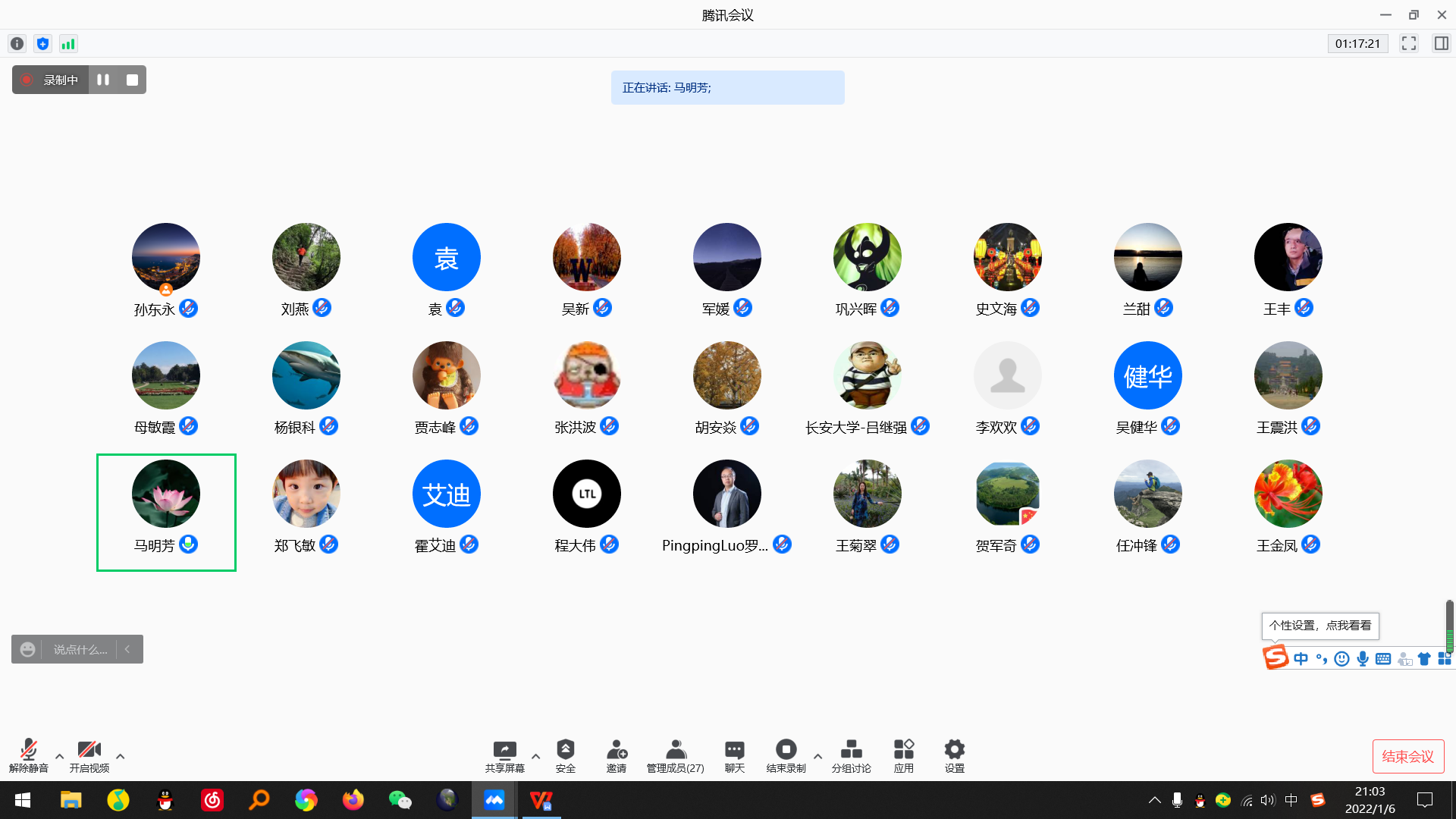Click the 结束会议 end meeting button
This screenshot has height=819, width=1456.
[x=1407, y=756]
